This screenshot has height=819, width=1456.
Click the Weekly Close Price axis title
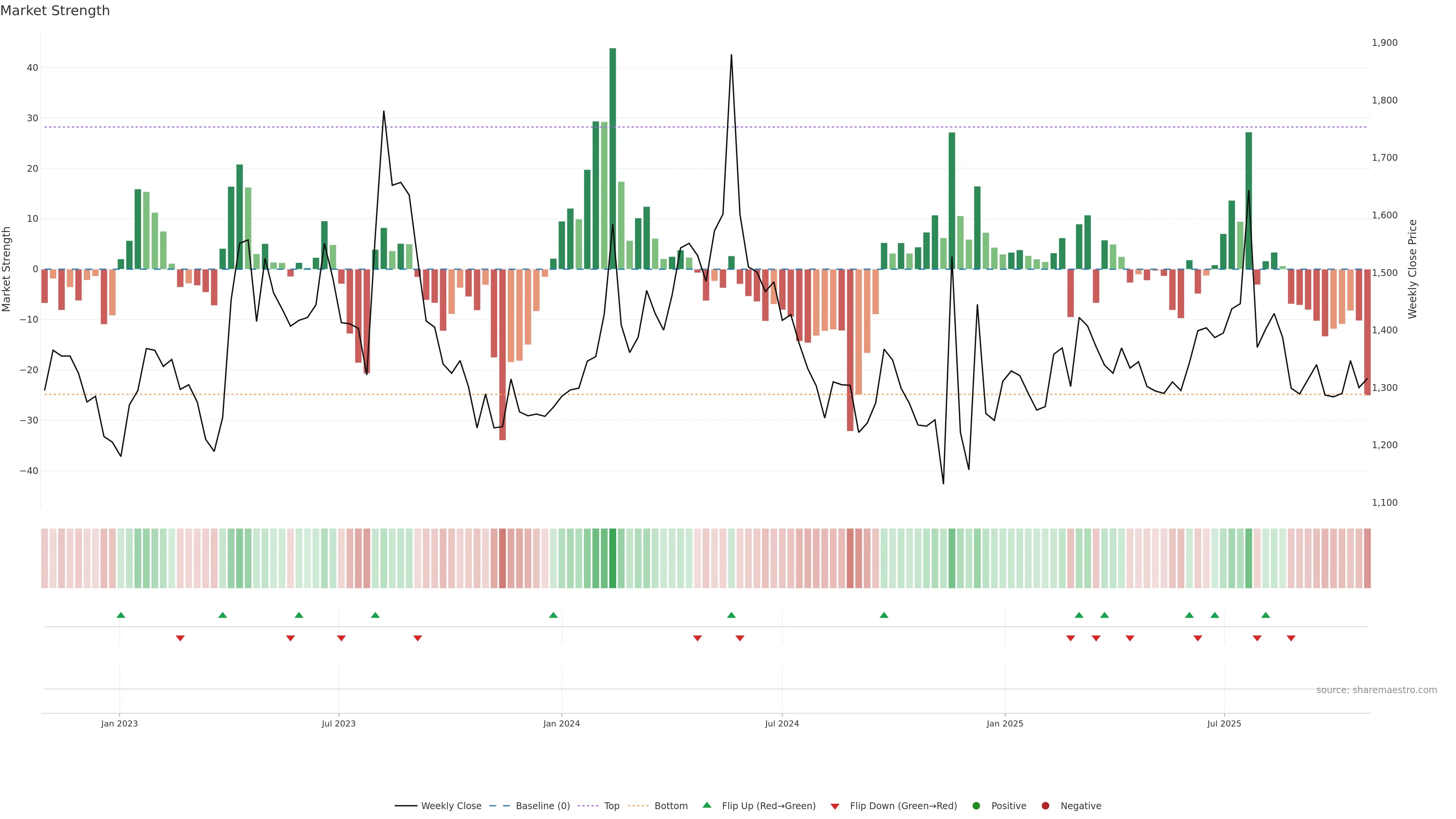1412,269
